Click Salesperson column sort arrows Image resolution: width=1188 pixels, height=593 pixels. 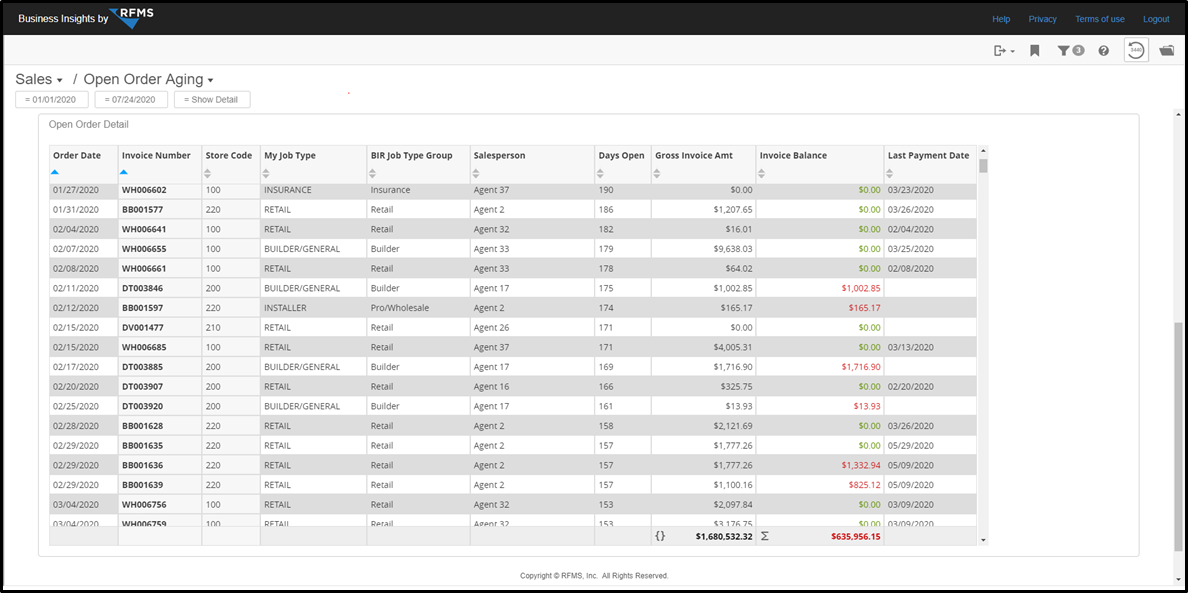click(477, 173)
